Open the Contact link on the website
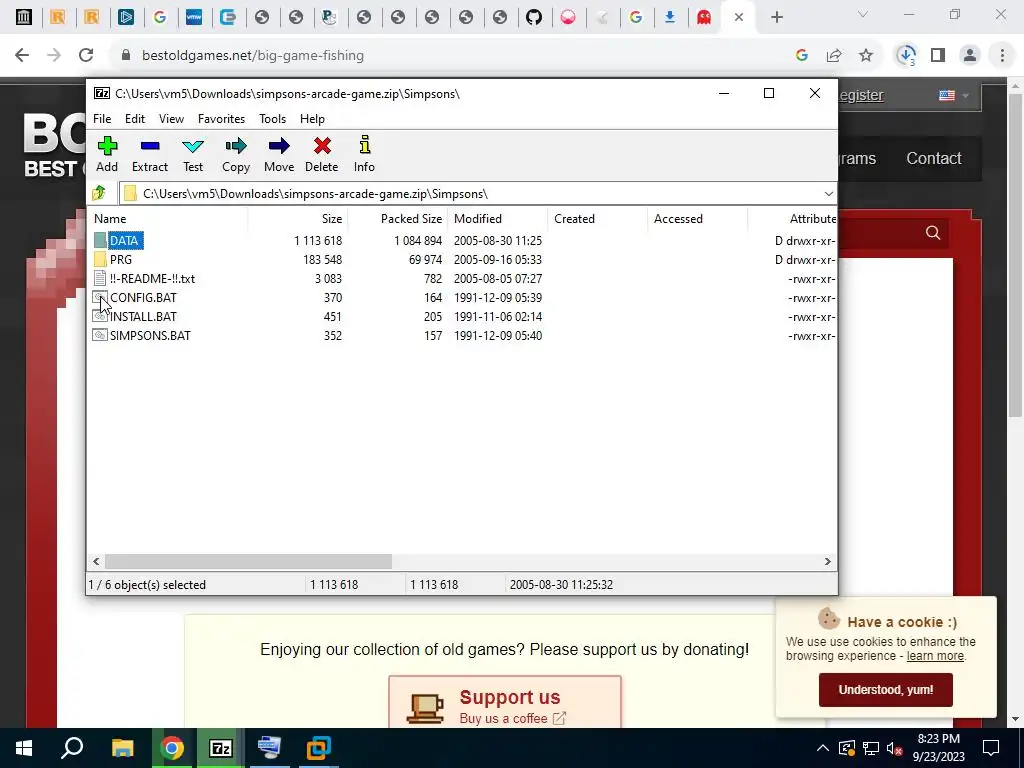This screenshot has height=768, width=1024. [x=933, y=158]
